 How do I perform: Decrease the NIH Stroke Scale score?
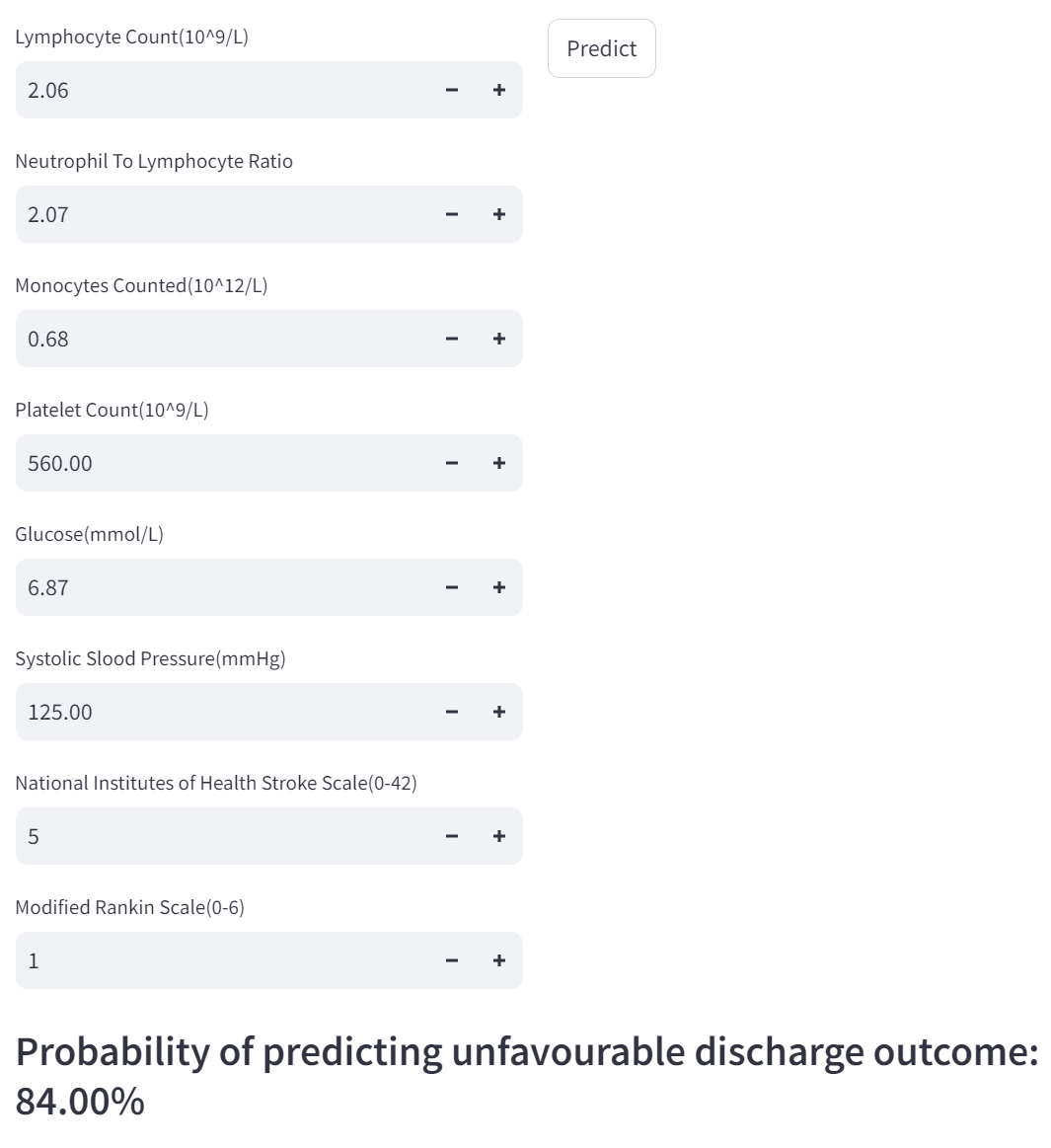(x=452, y=836)
